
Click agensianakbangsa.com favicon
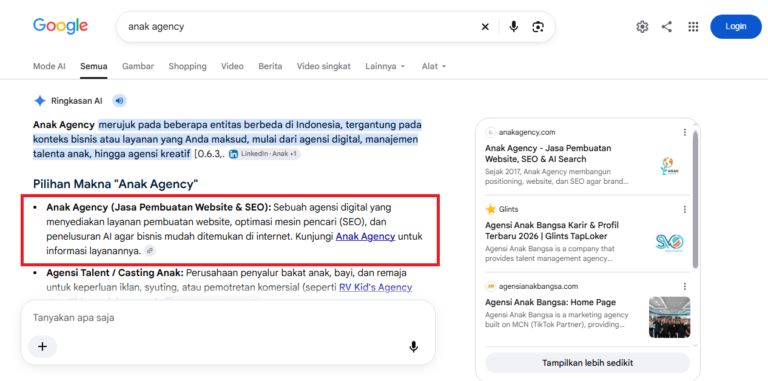pyautogui.click(x=490, y=286)
